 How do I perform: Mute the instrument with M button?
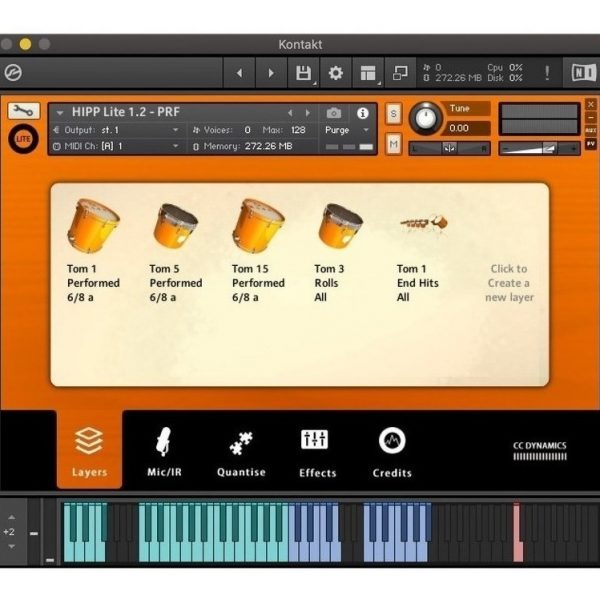tap(393, 144)
